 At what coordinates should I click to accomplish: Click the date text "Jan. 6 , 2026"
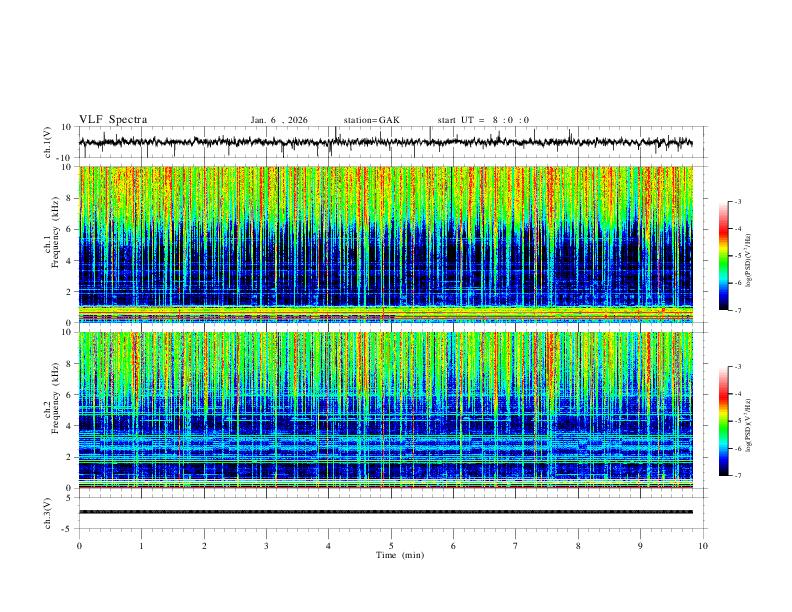click(x=279, y=120)
